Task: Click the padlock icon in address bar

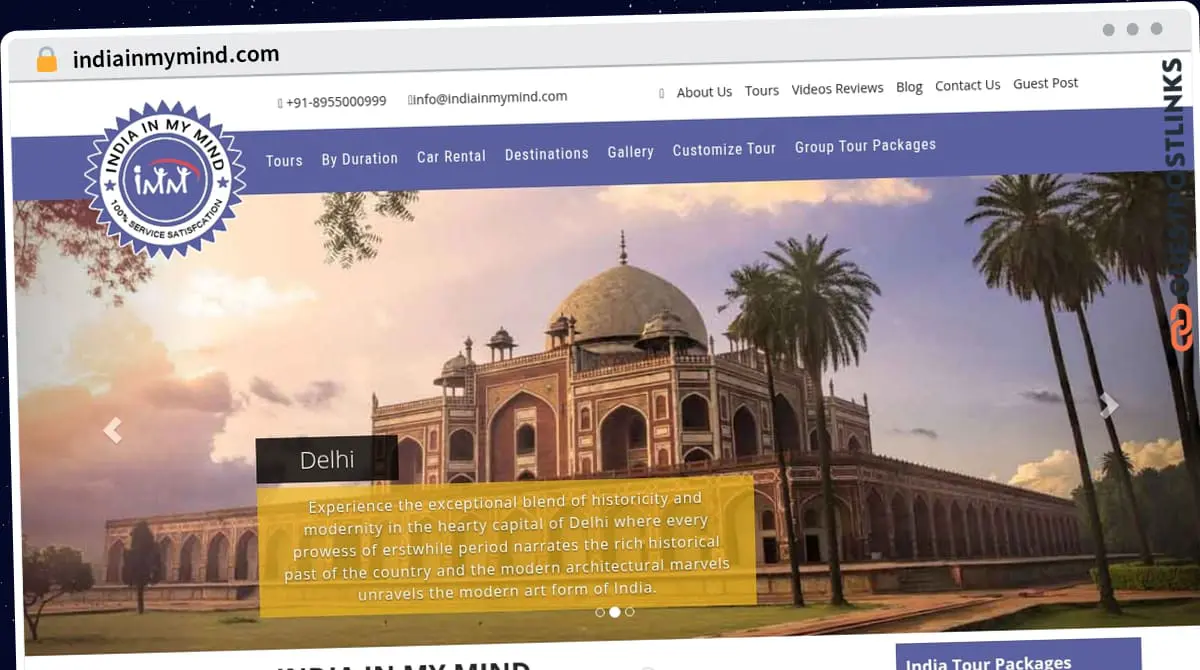Action: (x=46, y=60)
